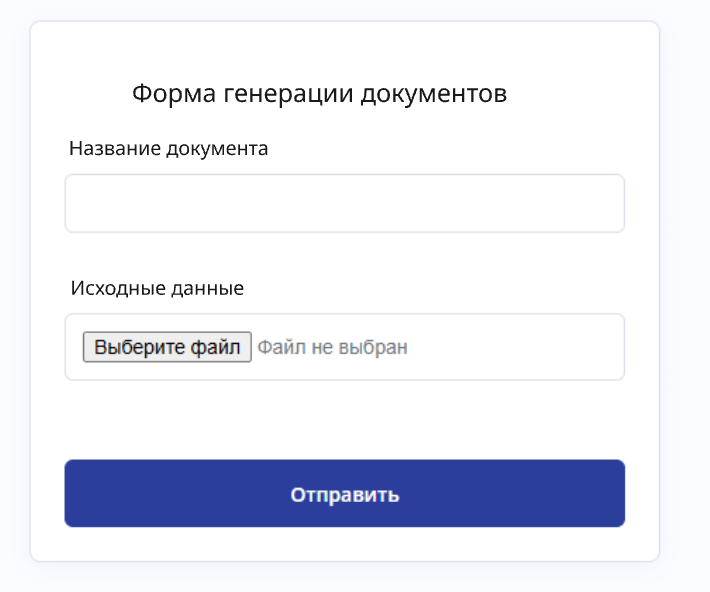The height and width of the screenshot is (592, 710).
Task: Choose a file via "Выберите файл"
Action: pos(167,348)
